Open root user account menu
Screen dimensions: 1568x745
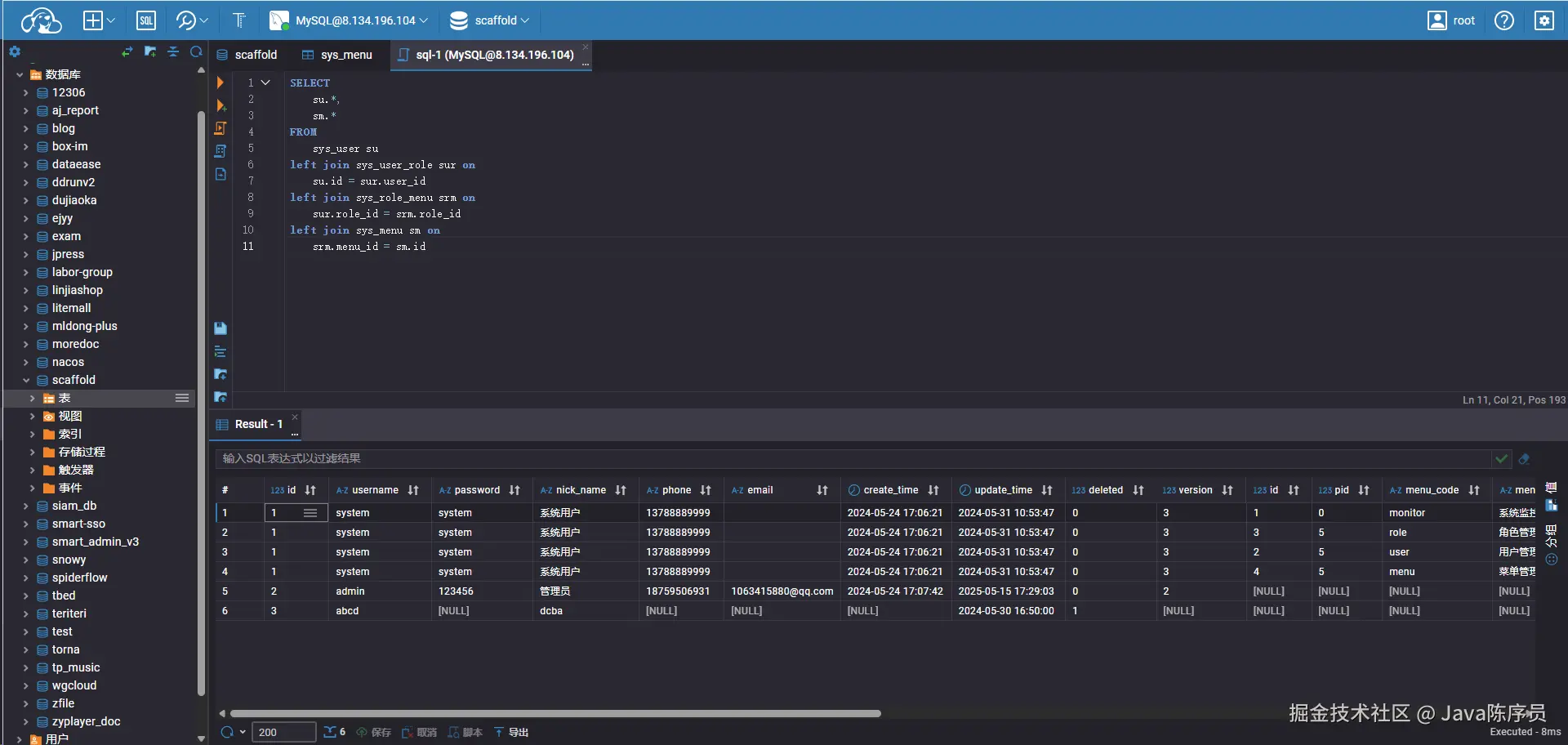pyautogui.click(x=1451, y=20)
